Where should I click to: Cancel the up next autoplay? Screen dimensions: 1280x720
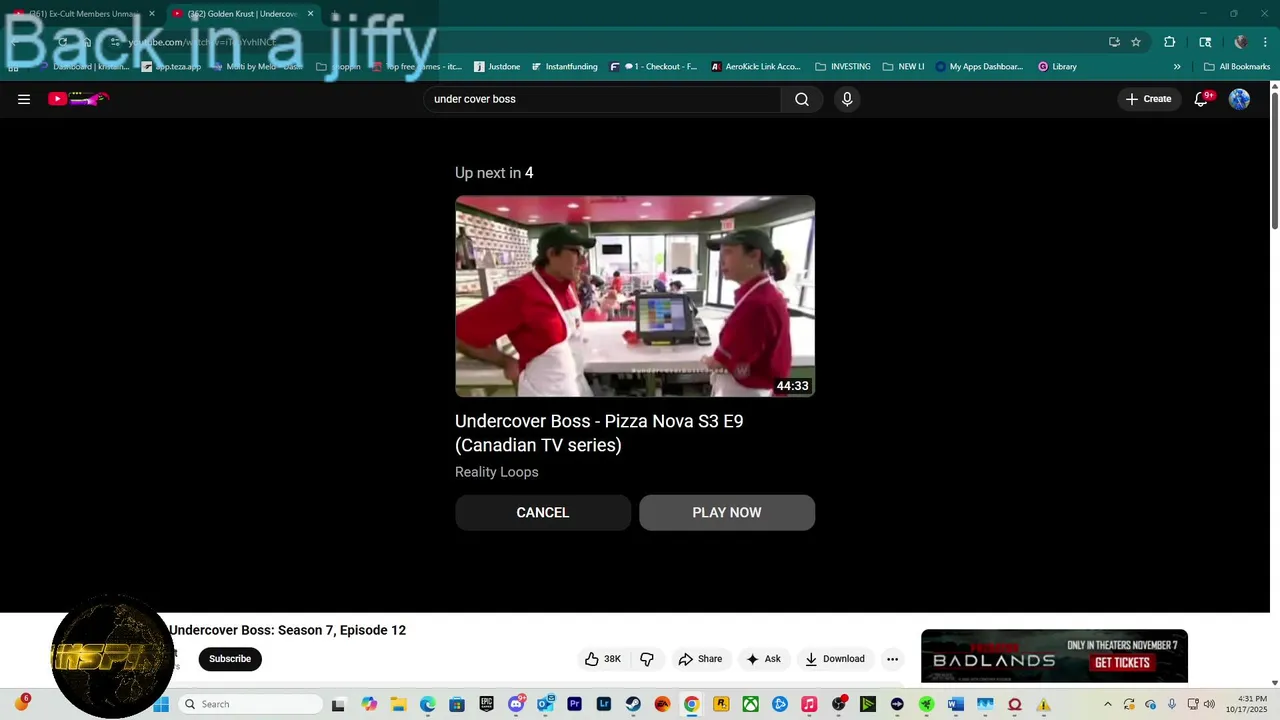point(543,512)
